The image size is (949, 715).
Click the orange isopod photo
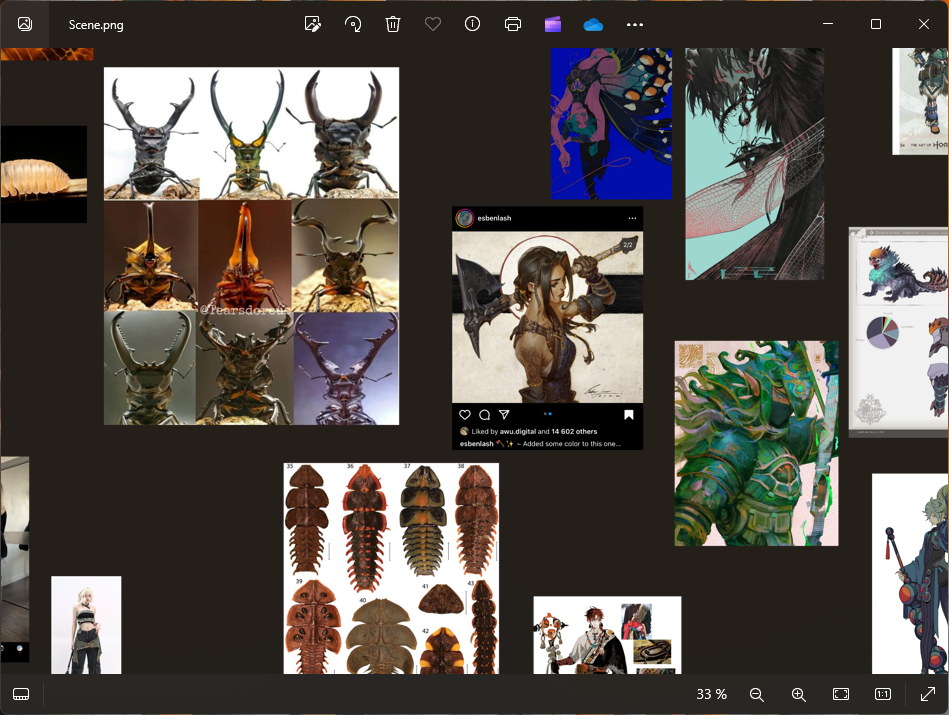pos(44,174)
